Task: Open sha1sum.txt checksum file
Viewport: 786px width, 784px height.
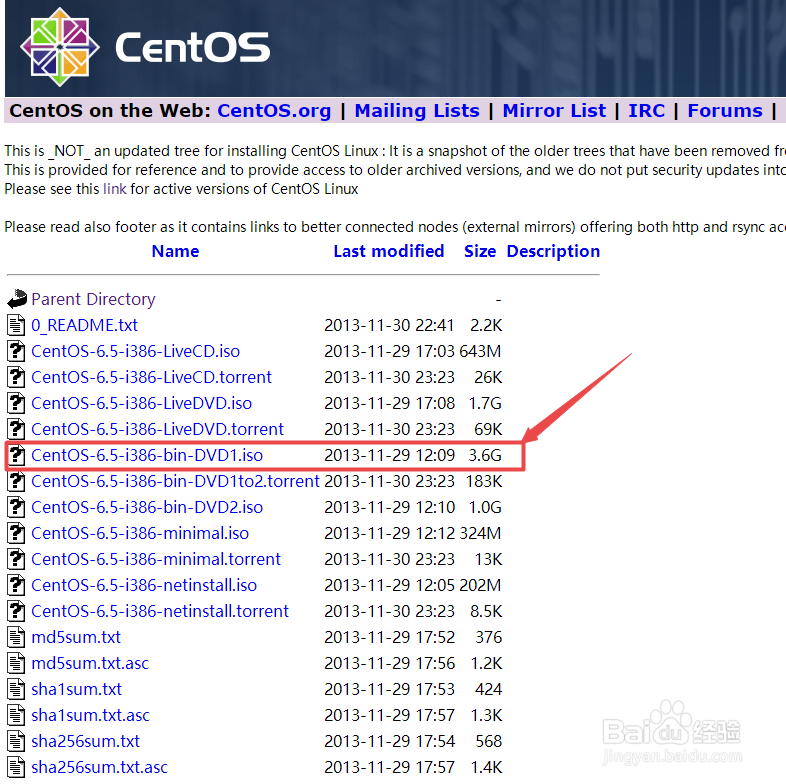Action: coord(76,690)
